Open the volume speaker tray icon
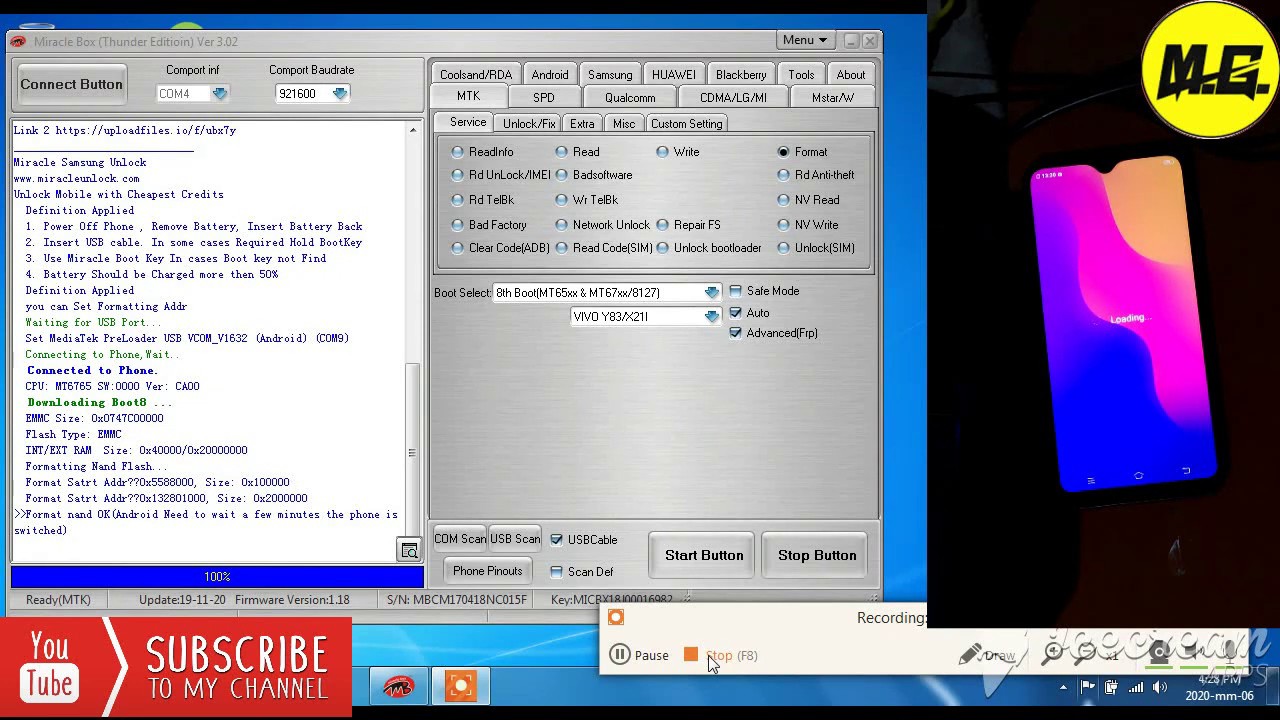This screenshot has width=1280, height=720. (x=1160, y=687)
